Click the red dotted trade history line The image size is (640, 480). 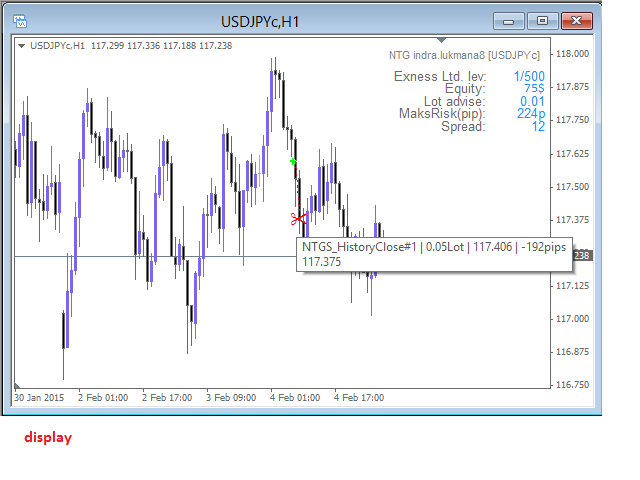tap(297, 188)
